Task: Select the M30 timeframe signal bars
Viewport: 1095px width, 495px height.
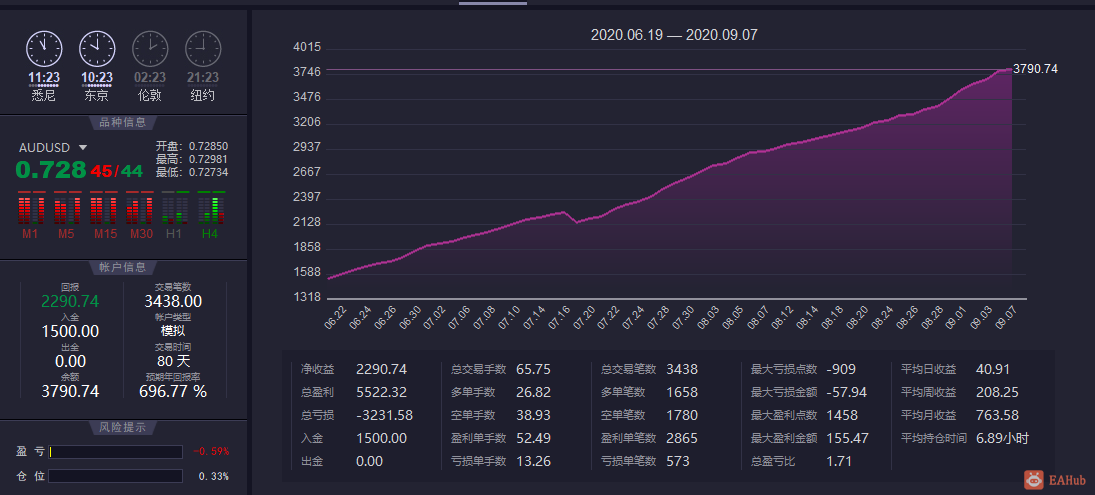Action: pos(140,207)
